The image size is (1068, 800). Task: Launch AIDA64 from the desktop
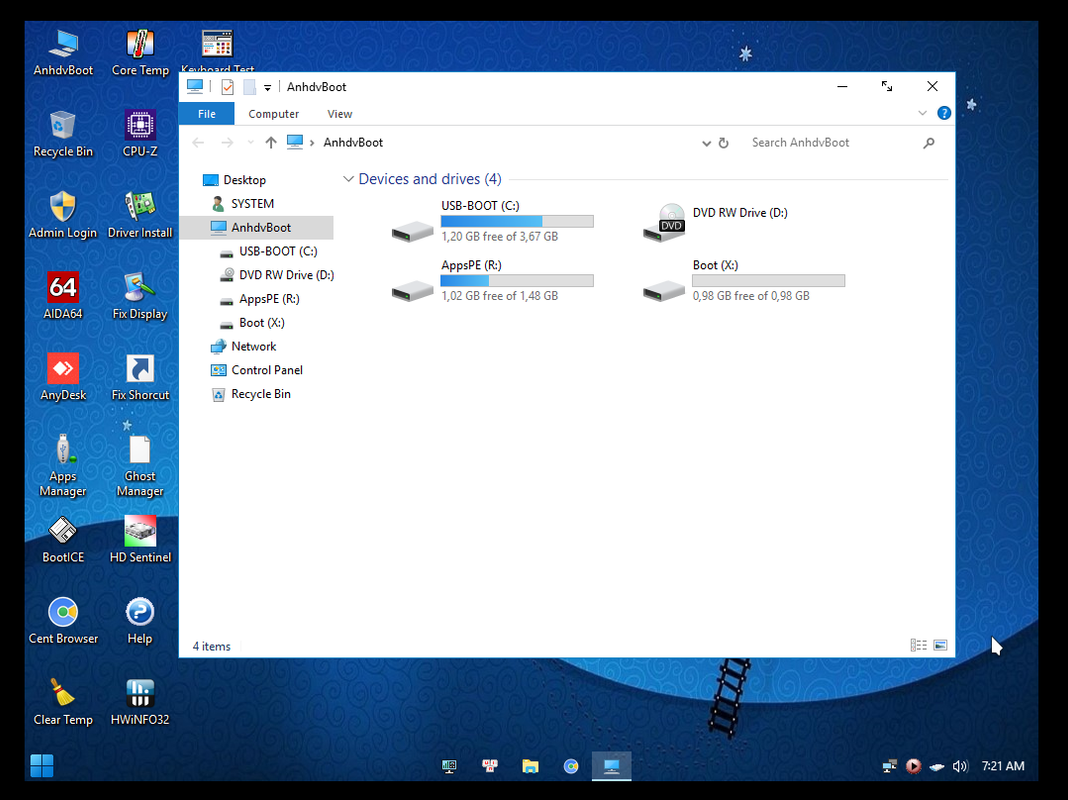point(63,296)
